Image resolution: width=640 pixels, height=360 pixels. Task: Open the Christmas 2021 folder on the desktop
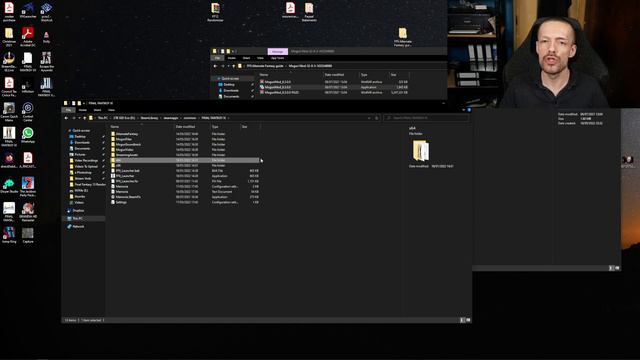(x=9, y=37)
